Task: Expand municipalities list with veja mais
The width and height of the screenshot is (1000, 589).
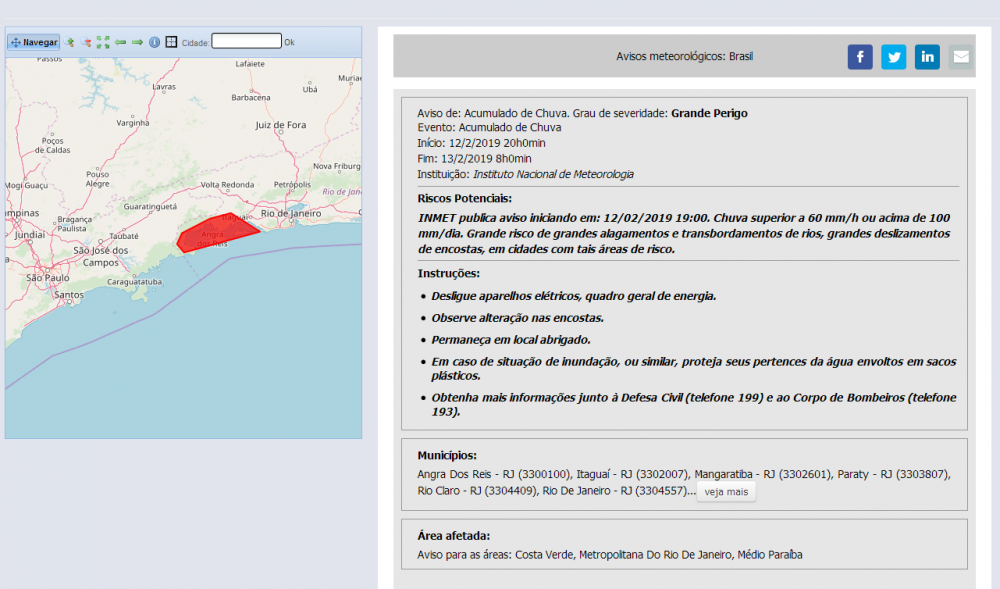Action: coord(726,492)
